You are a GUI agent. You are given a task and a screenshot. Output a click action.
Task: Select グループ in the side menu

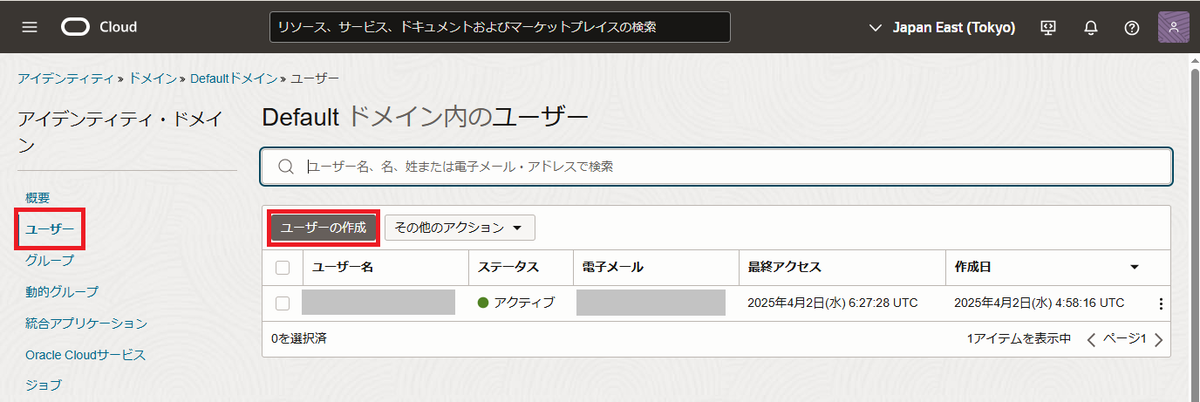[49, 260]
